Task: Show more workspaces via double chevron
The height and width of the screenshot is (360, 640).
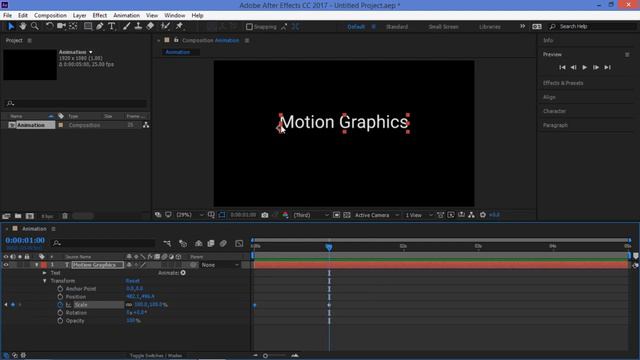Action: coord(522,27)
